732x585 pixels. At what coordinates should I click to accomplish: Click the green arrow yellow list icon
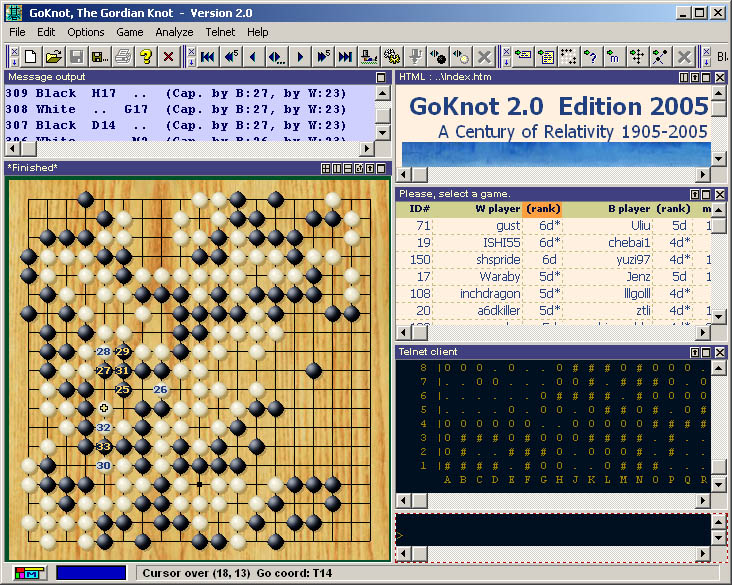point(545,57)
